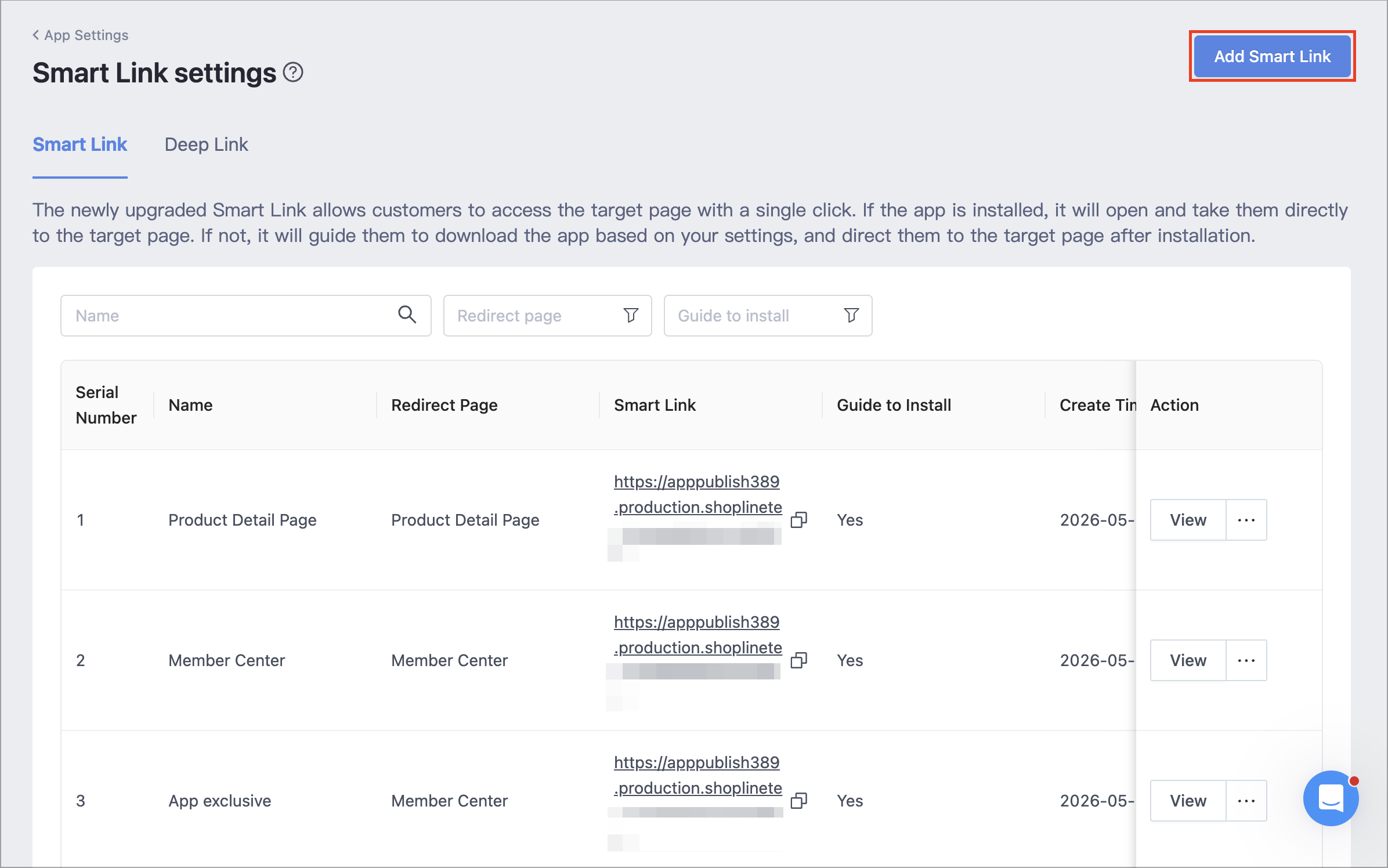Click the help icon beside Smart Link settings
1388x868 pixels.
(293, 73)
